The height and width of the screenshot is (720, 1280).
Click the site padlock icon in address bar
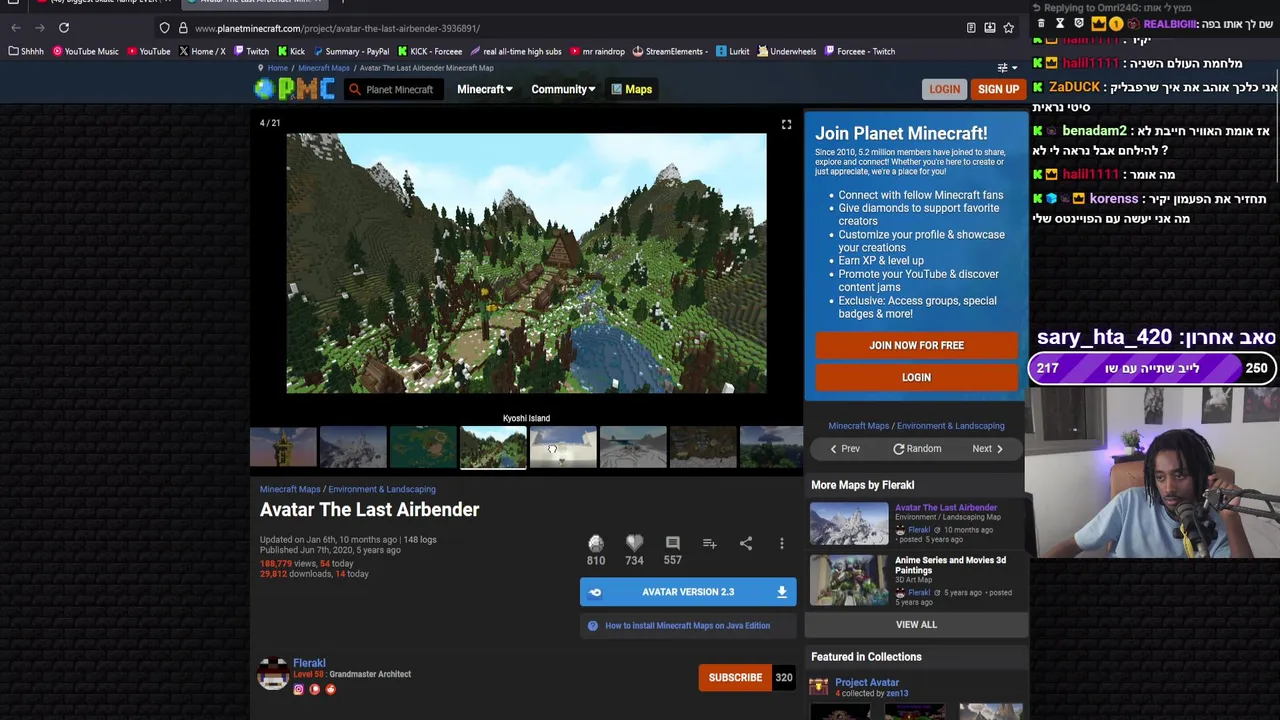(183, 28)
